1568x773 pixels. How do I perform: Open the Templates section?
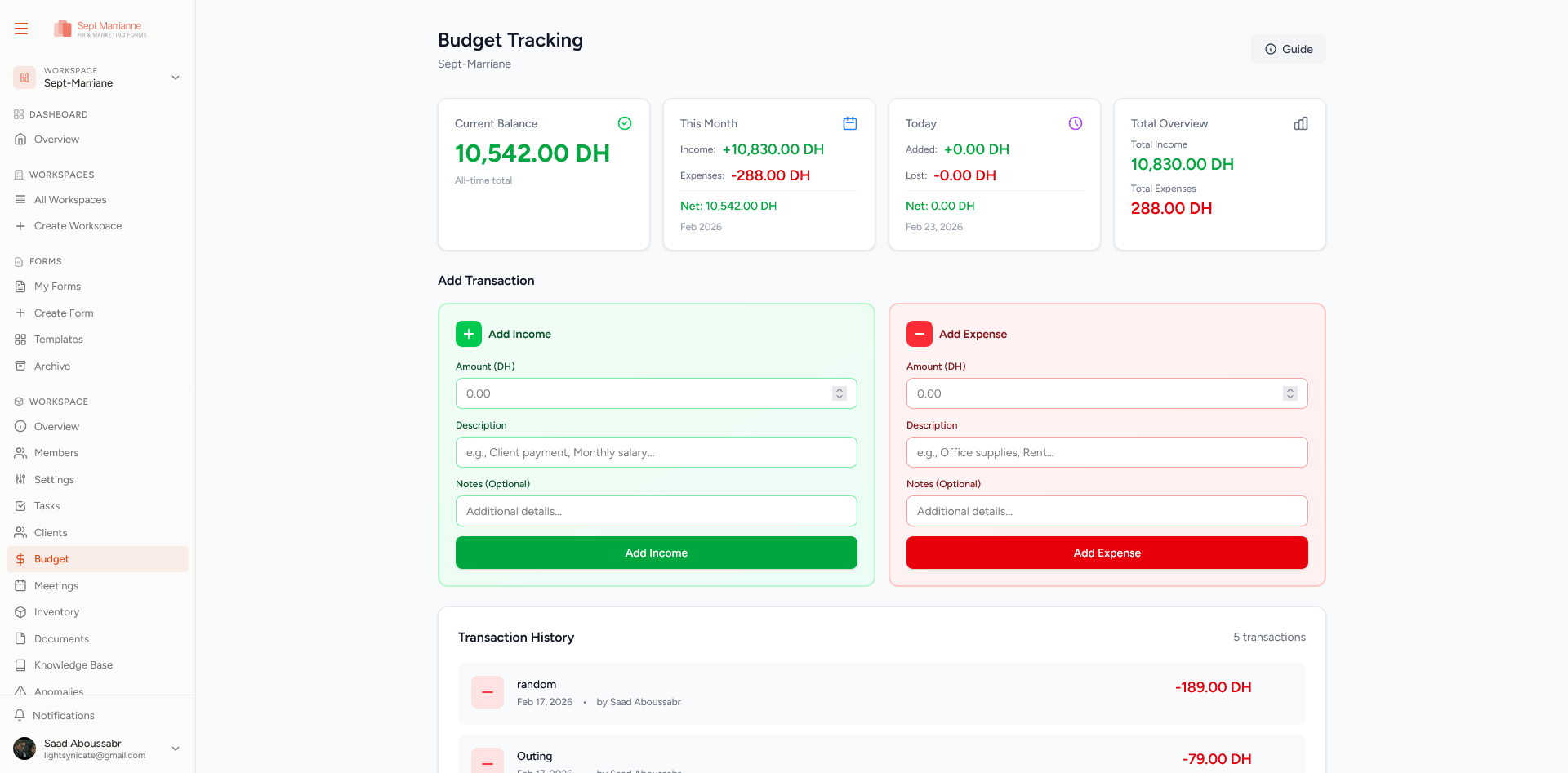click(58, 339)
